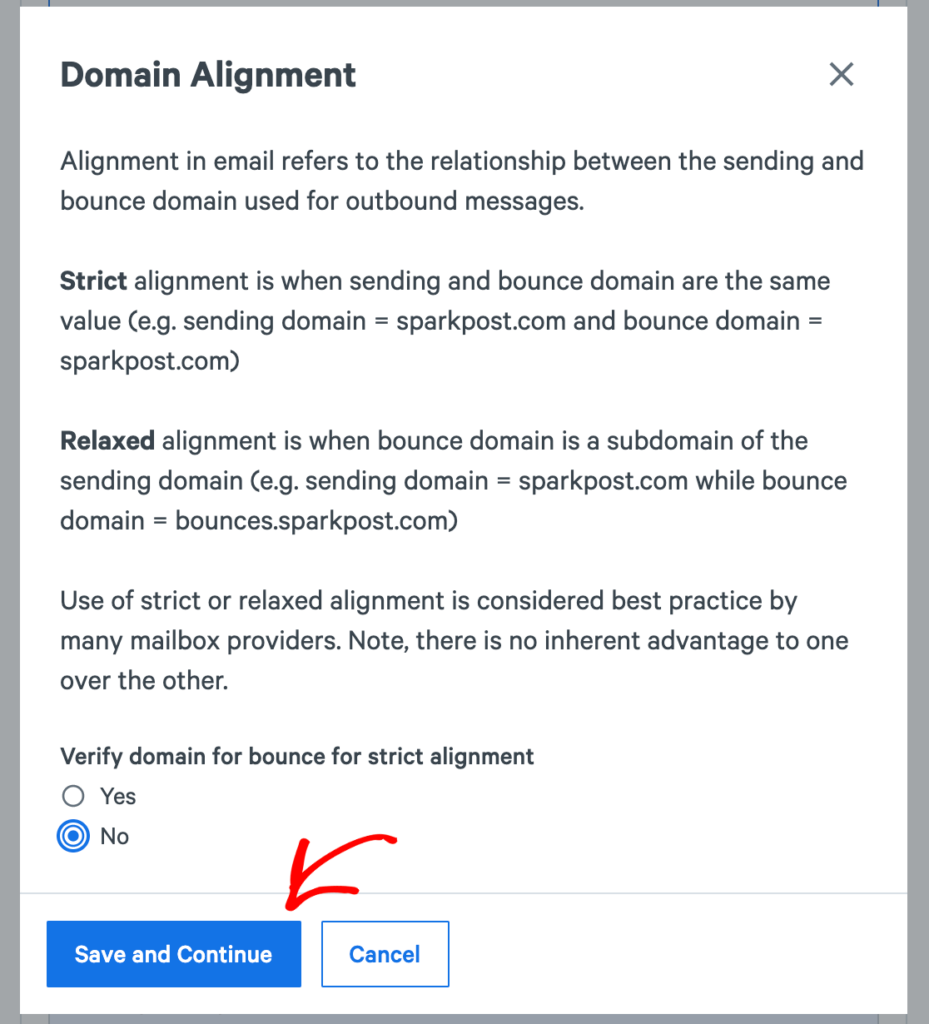The image size is (929, 1024).
Task: Click the Domain Alignment dialog title
Action: point(207,74)
